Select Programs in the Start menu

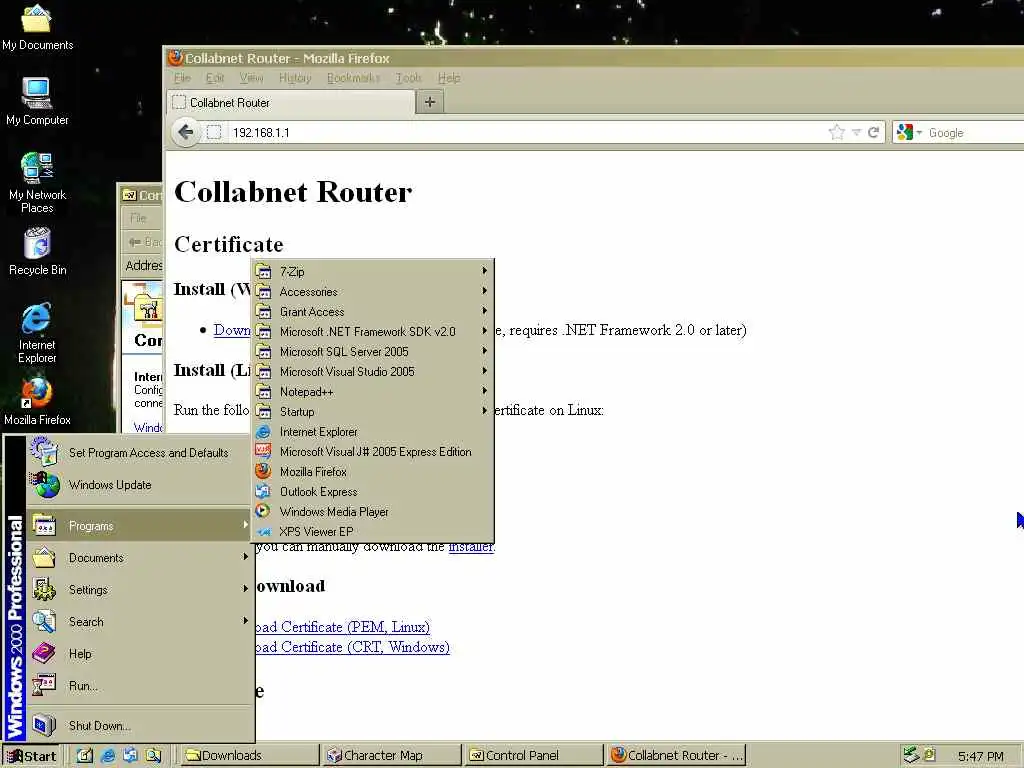click(140, 526)
